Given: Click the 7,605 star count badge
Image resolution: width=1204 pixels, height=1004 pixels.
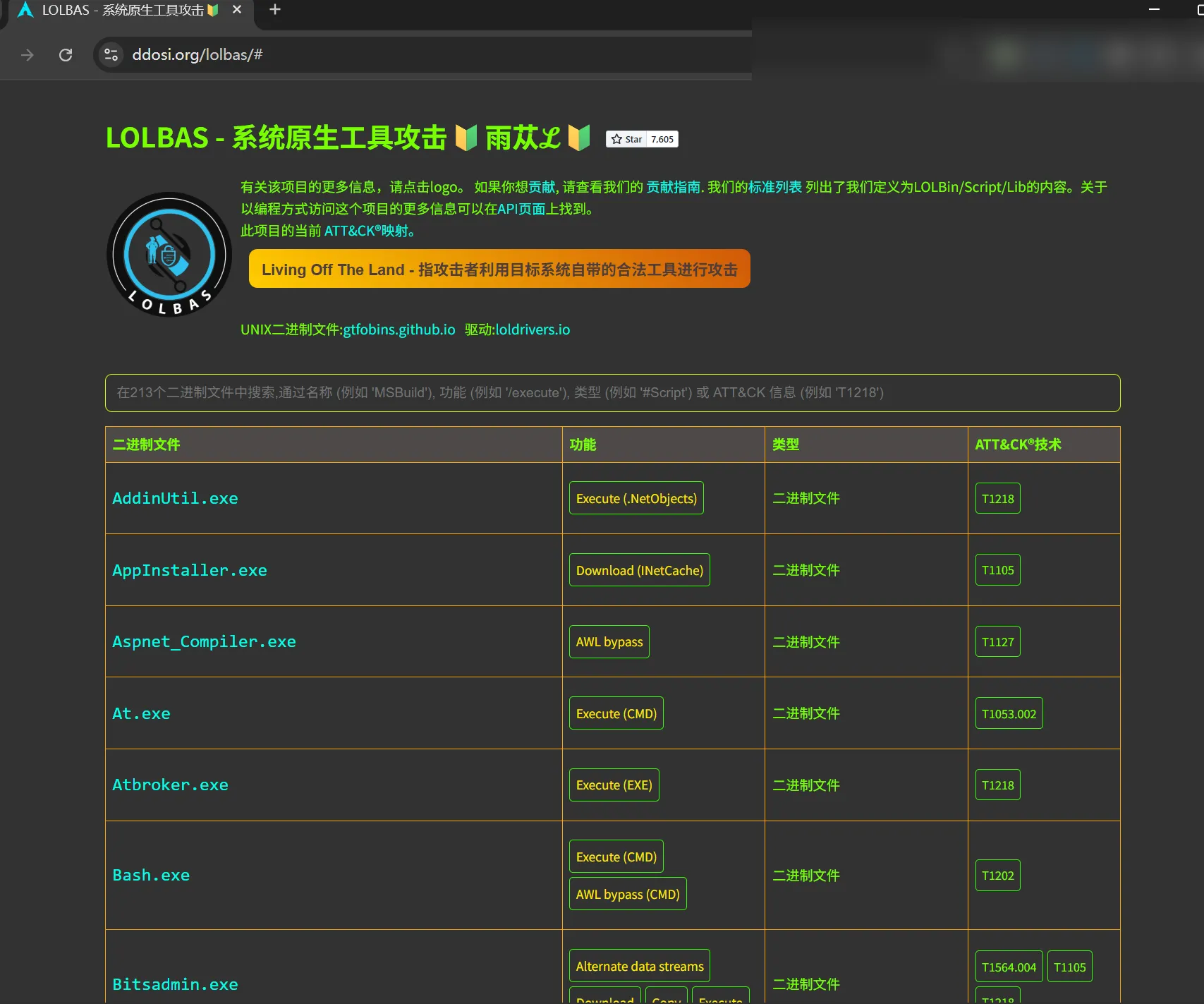Looking at the screenshot, I should pos(662,140).
